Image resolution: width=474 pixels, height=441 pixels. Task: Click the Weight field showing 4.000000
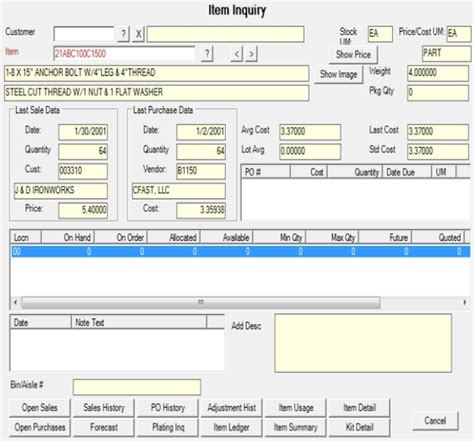(x=438, y=73)
